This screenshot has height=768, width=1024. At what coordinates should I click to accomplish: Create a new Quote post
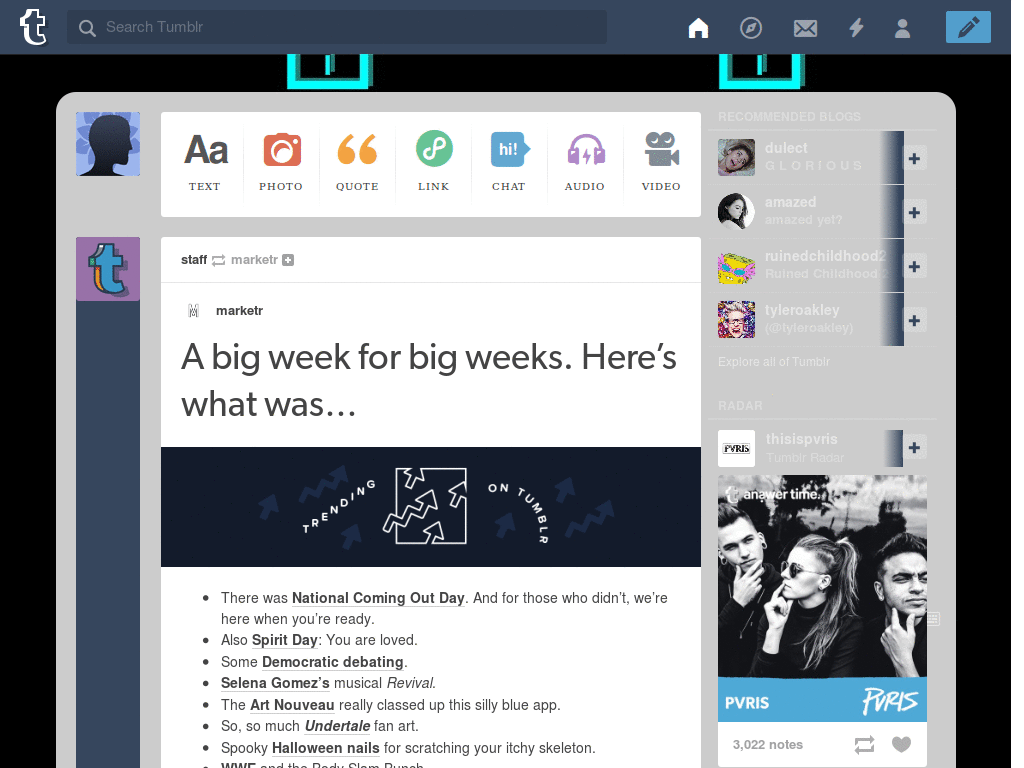pyautogui.click(x=357, y=162)
